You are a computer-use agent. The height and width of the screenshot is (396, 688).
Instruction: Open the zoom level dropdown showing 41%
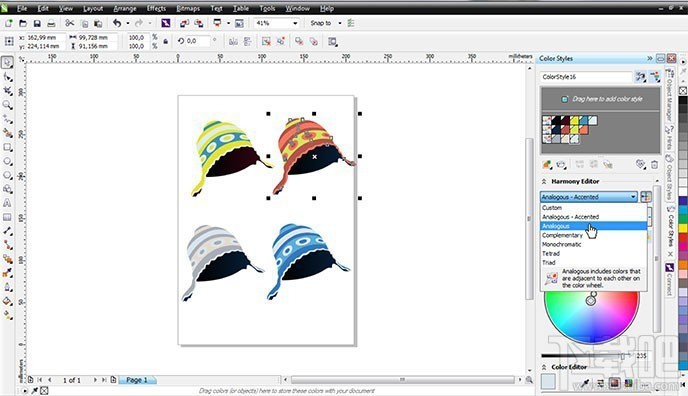pyautogui.click(x=295, y=23)
